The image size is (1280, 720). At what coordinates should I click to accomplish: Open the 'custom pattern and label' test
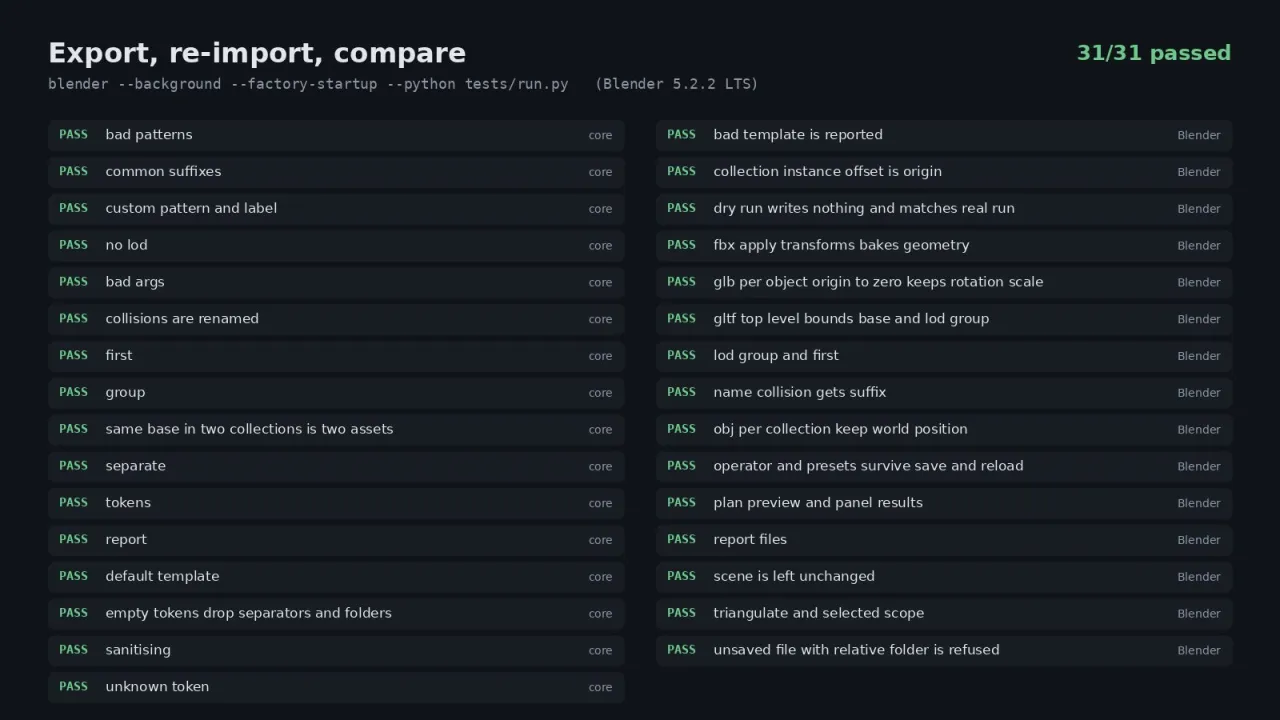(336, 209)
